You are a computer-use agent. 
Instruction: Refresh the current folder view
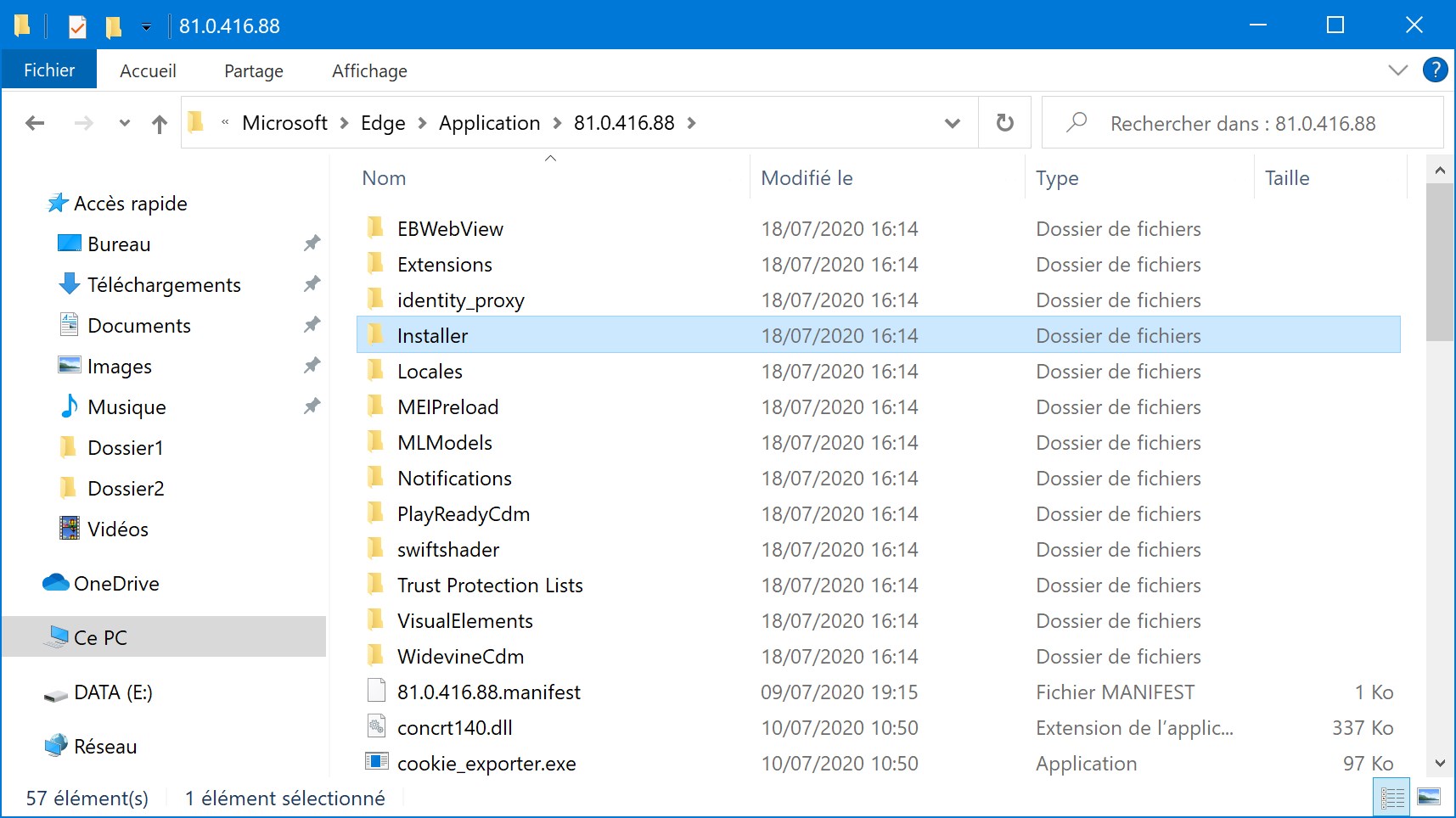pos(1004,123)
